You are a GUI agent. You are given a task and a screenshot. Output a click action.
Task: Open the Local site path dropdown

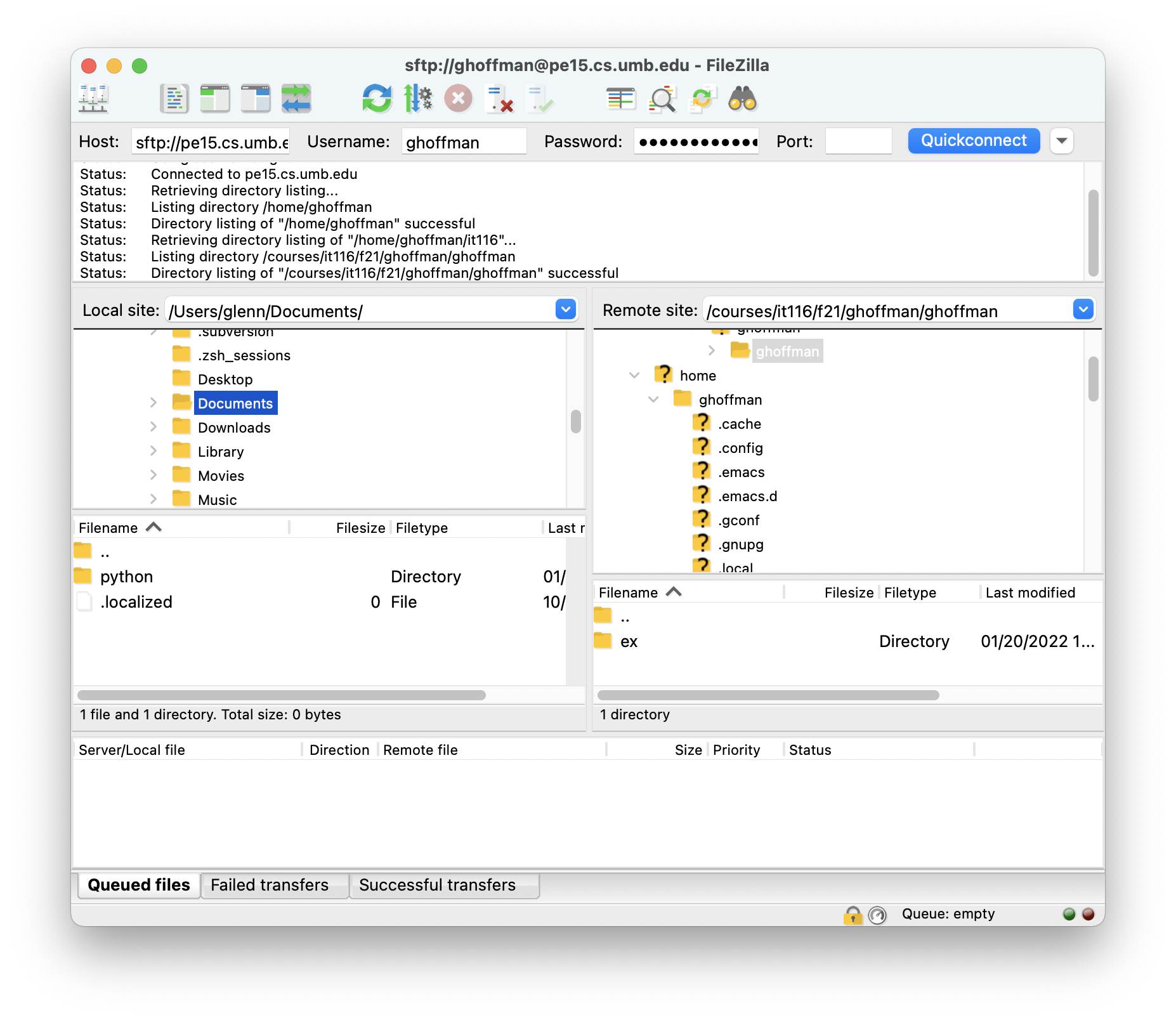566,310
